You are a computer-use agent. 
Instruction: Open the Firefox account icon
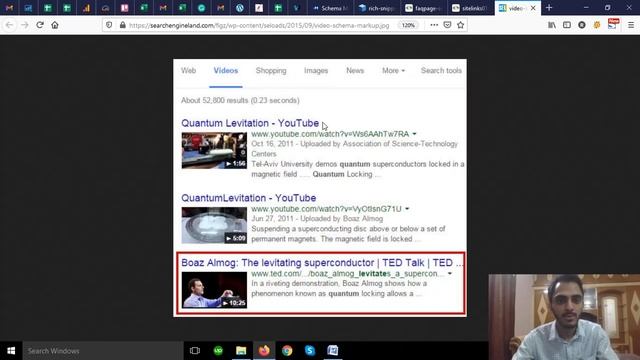pos(582,25)
